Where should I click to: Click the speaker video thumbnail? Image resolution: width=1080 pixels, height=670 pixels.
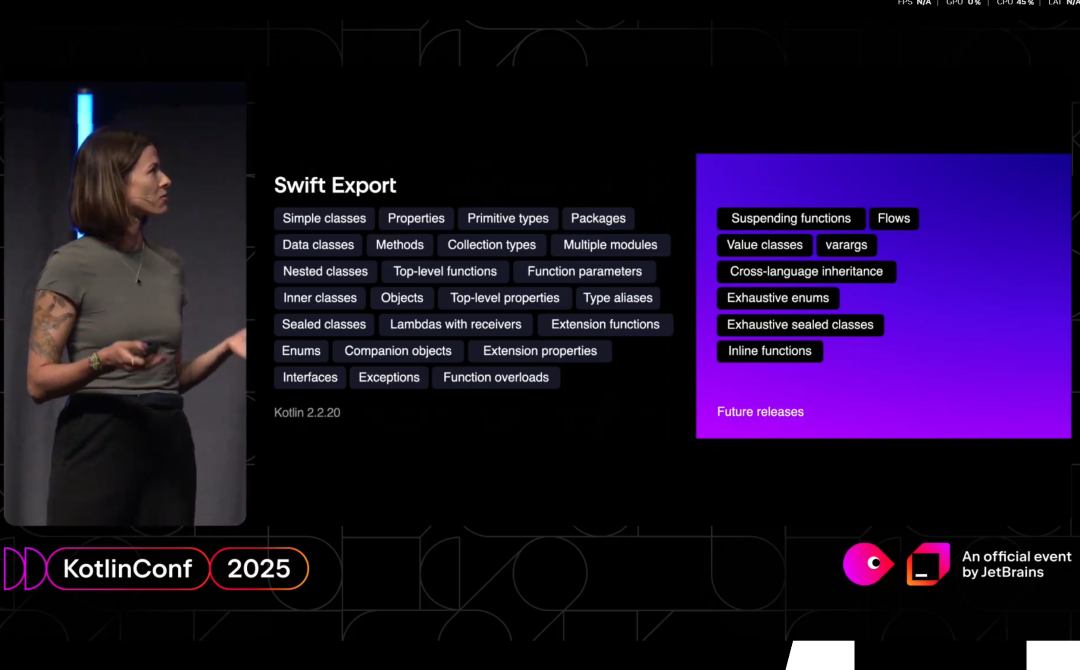click(125, 304)
